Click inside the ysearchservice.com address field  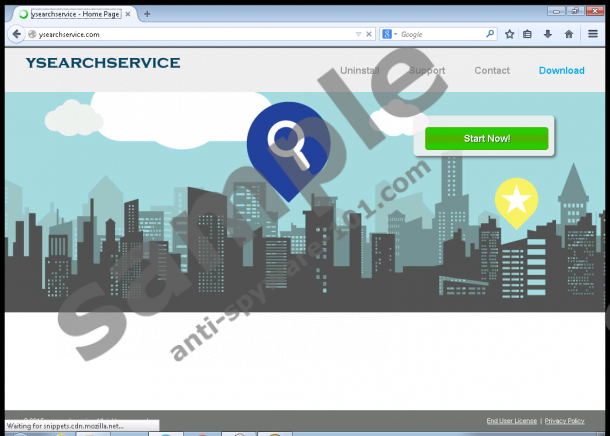pyautogui.click(x=190, y=34)
